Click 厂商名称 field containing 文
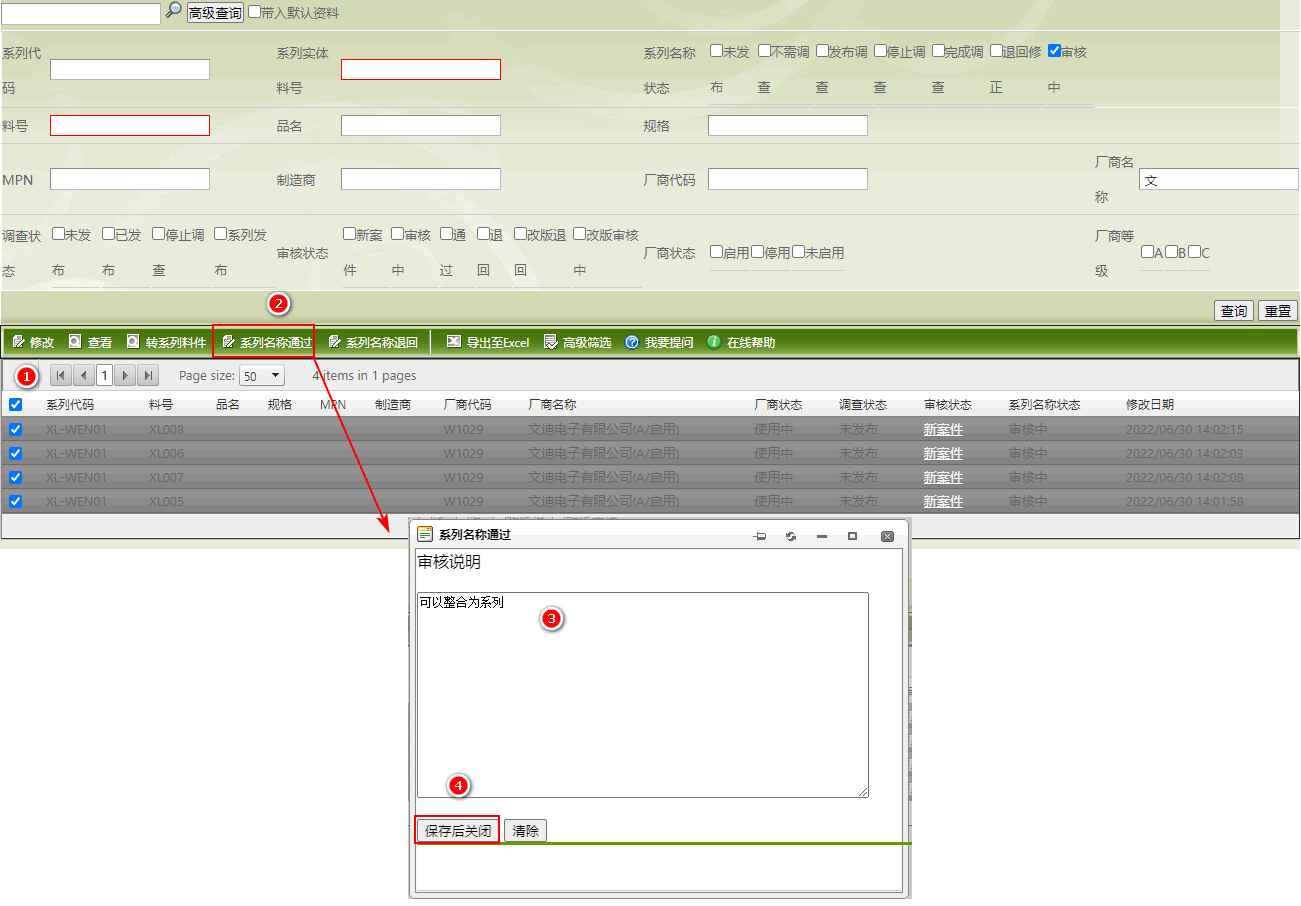 1219,179
